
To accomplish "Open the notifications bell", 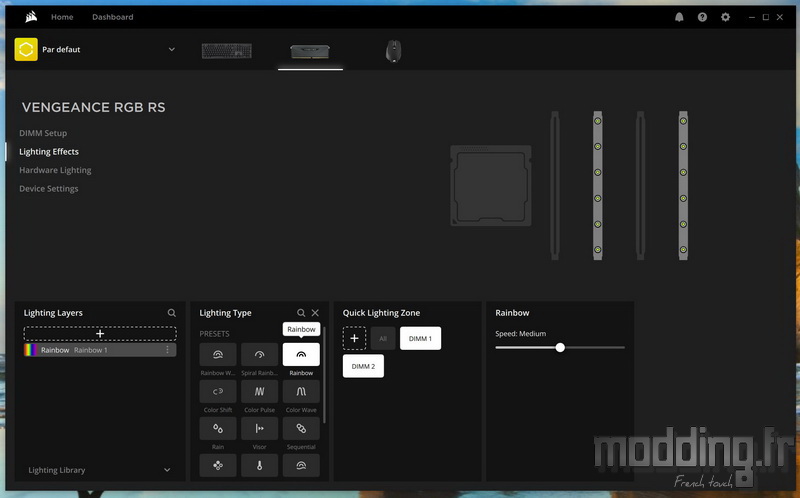I will (x=679, y=17).
